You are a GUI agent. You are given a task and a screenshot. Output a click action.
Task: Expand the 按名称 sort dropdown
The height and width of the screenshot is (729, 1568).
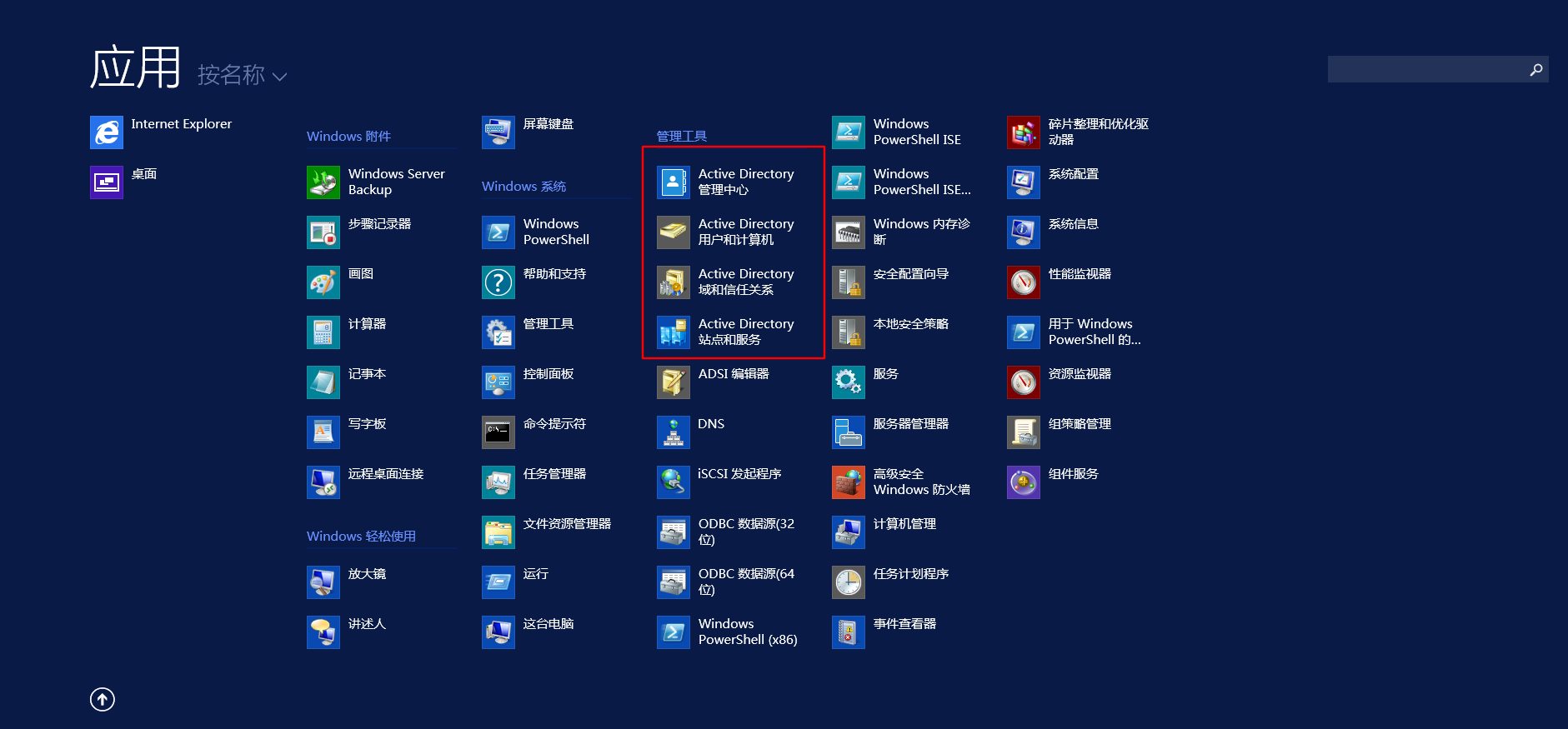(x=243, y=75)
